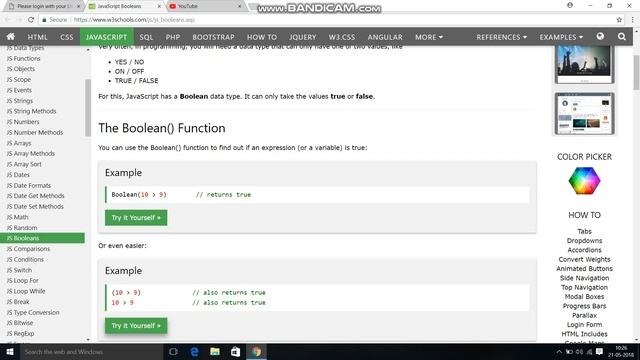640x360 pixels.
Task: Click Try it Yourself for Boolean(10 > 9)
Action: [136, 218]
